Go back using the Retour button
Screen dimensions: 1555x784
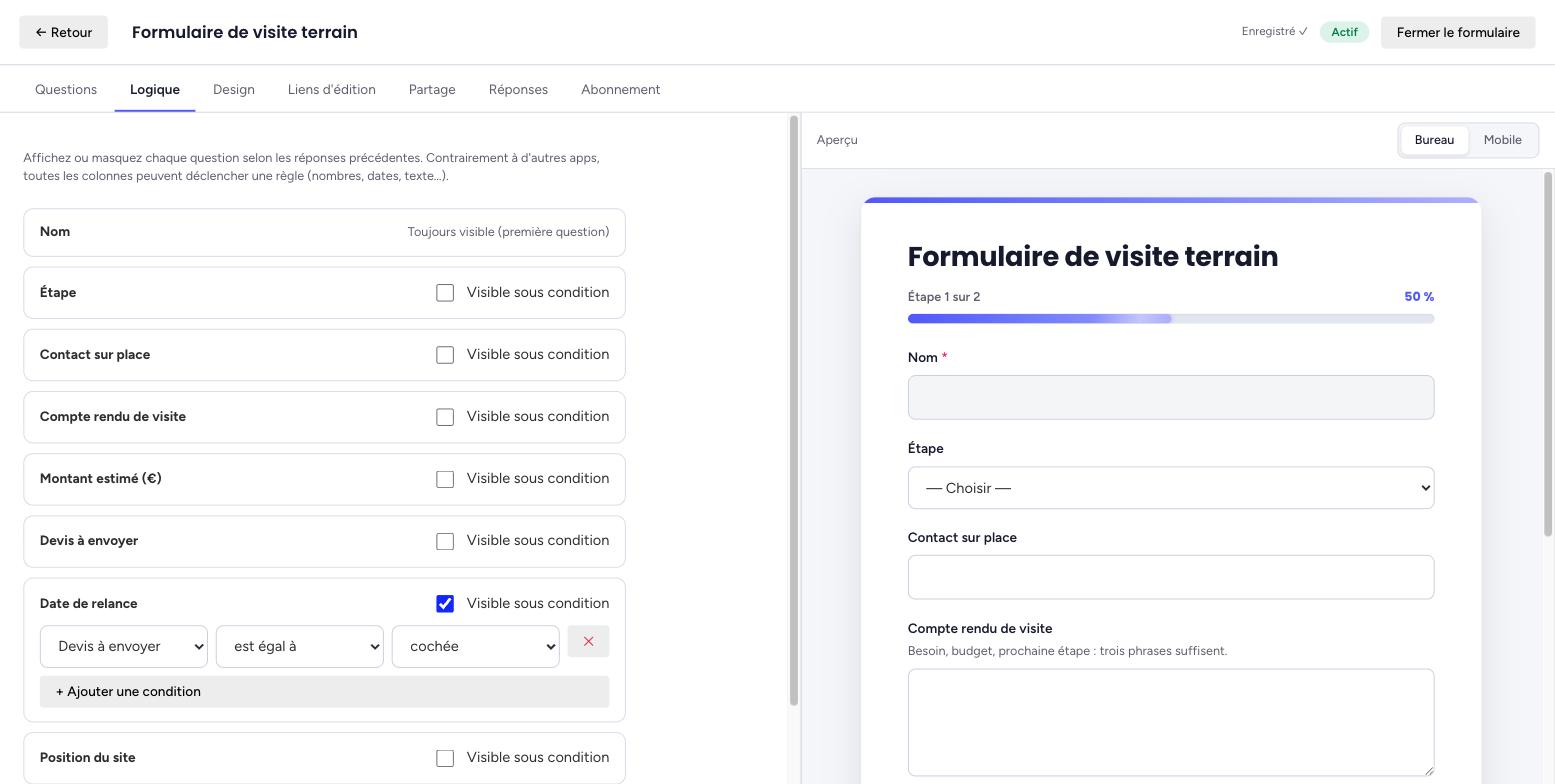point(64,32)
